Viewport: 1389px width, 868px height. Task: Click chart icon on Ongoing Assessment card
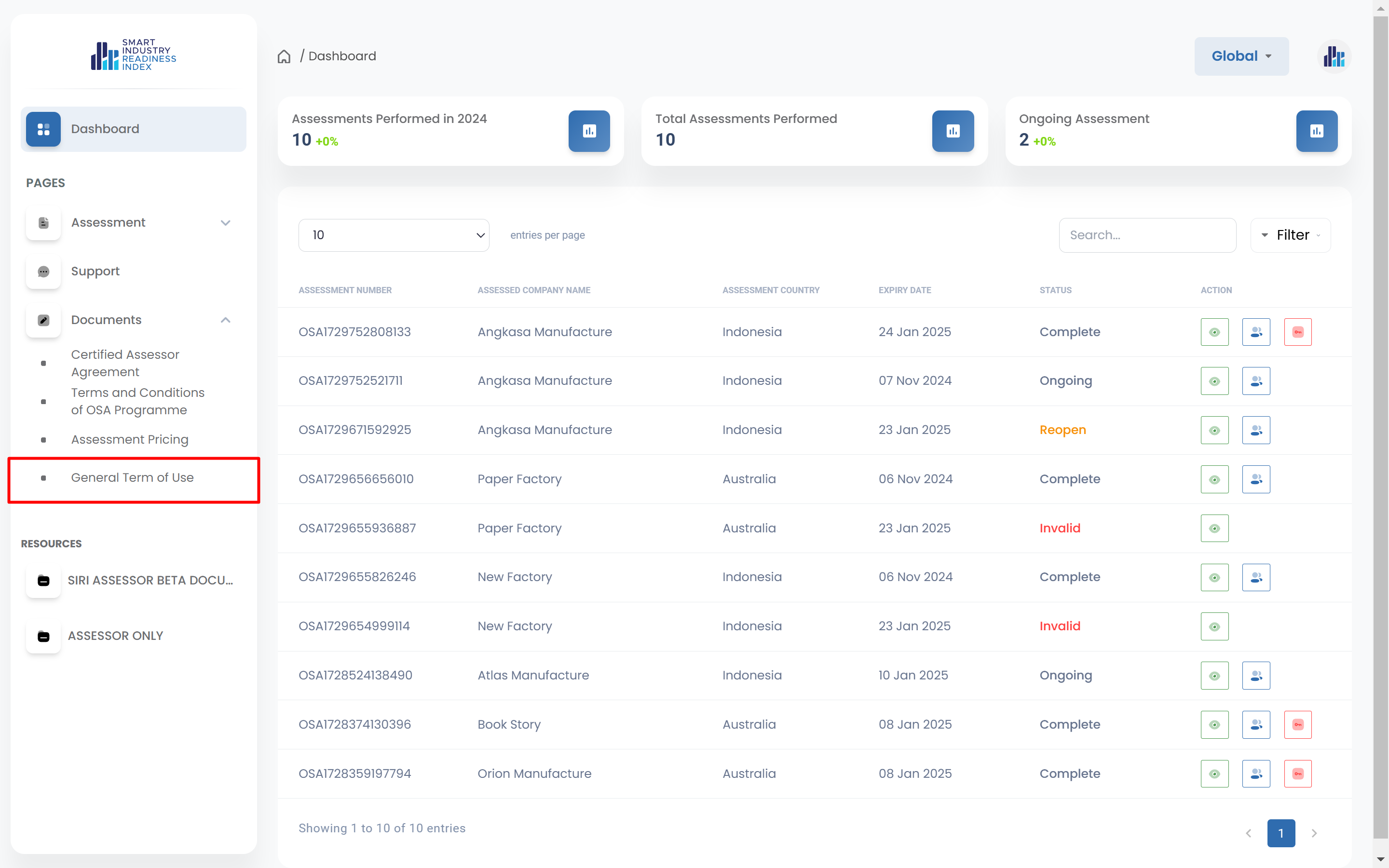pos(1316,131)
